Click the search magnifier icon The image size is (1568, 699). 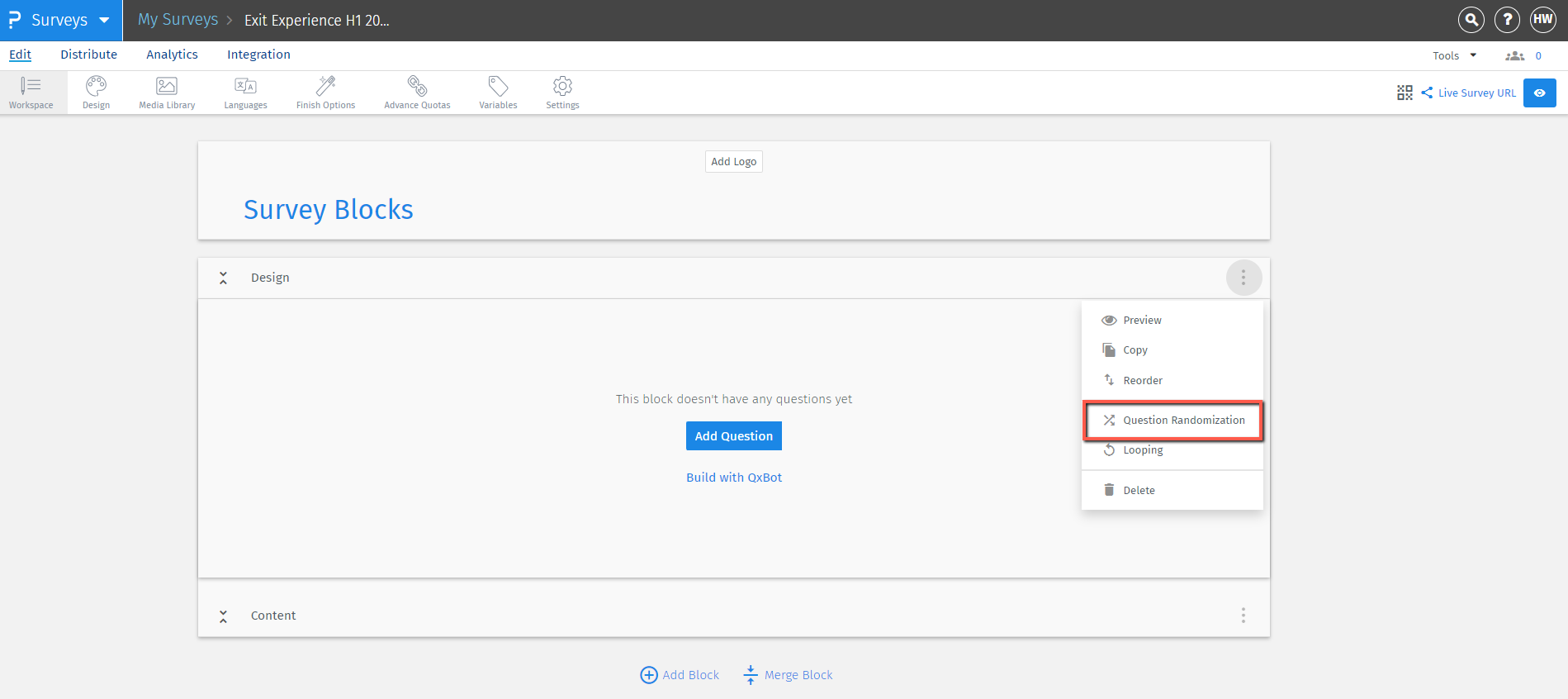tap(1471, 20)
